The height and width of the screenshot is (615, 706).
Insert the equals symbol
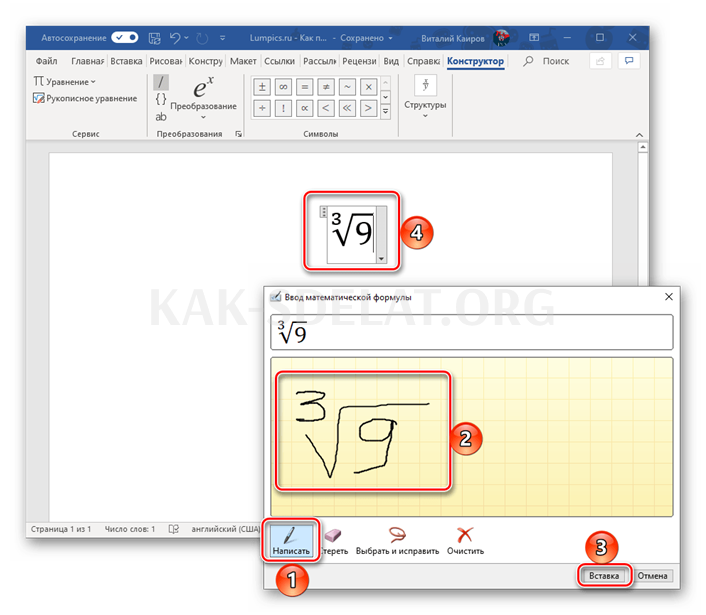point(304,87)
